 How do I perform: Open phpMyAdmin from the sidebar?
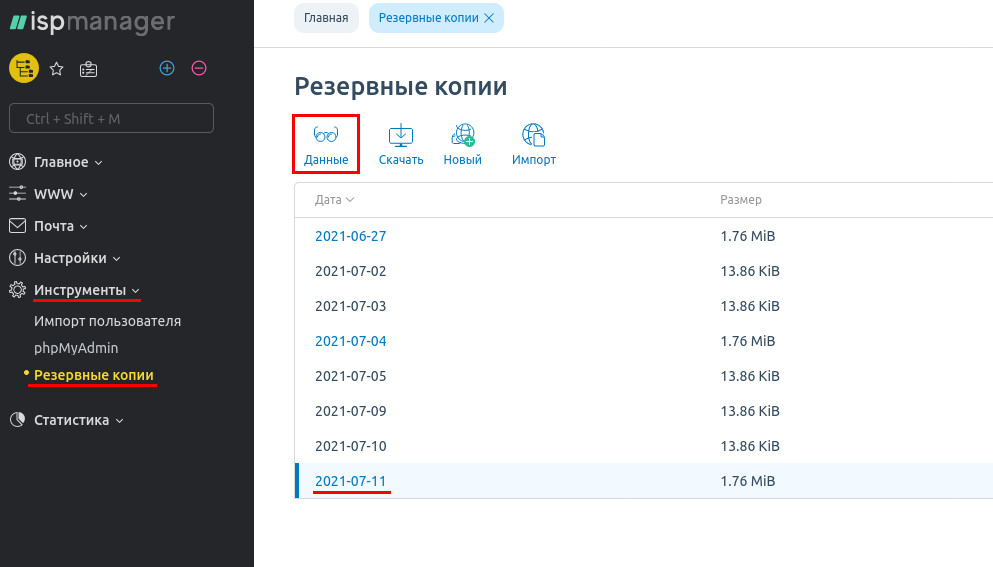(76, 348)
